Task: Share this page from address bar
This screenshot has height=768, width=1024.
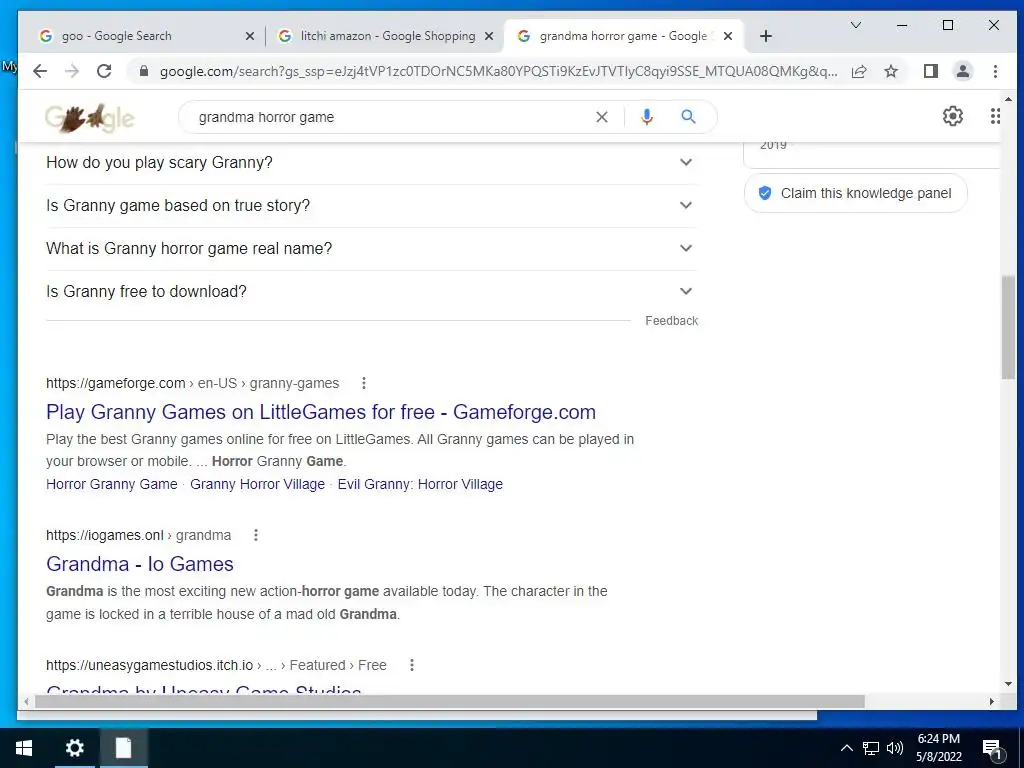Action: coord(859,71)
